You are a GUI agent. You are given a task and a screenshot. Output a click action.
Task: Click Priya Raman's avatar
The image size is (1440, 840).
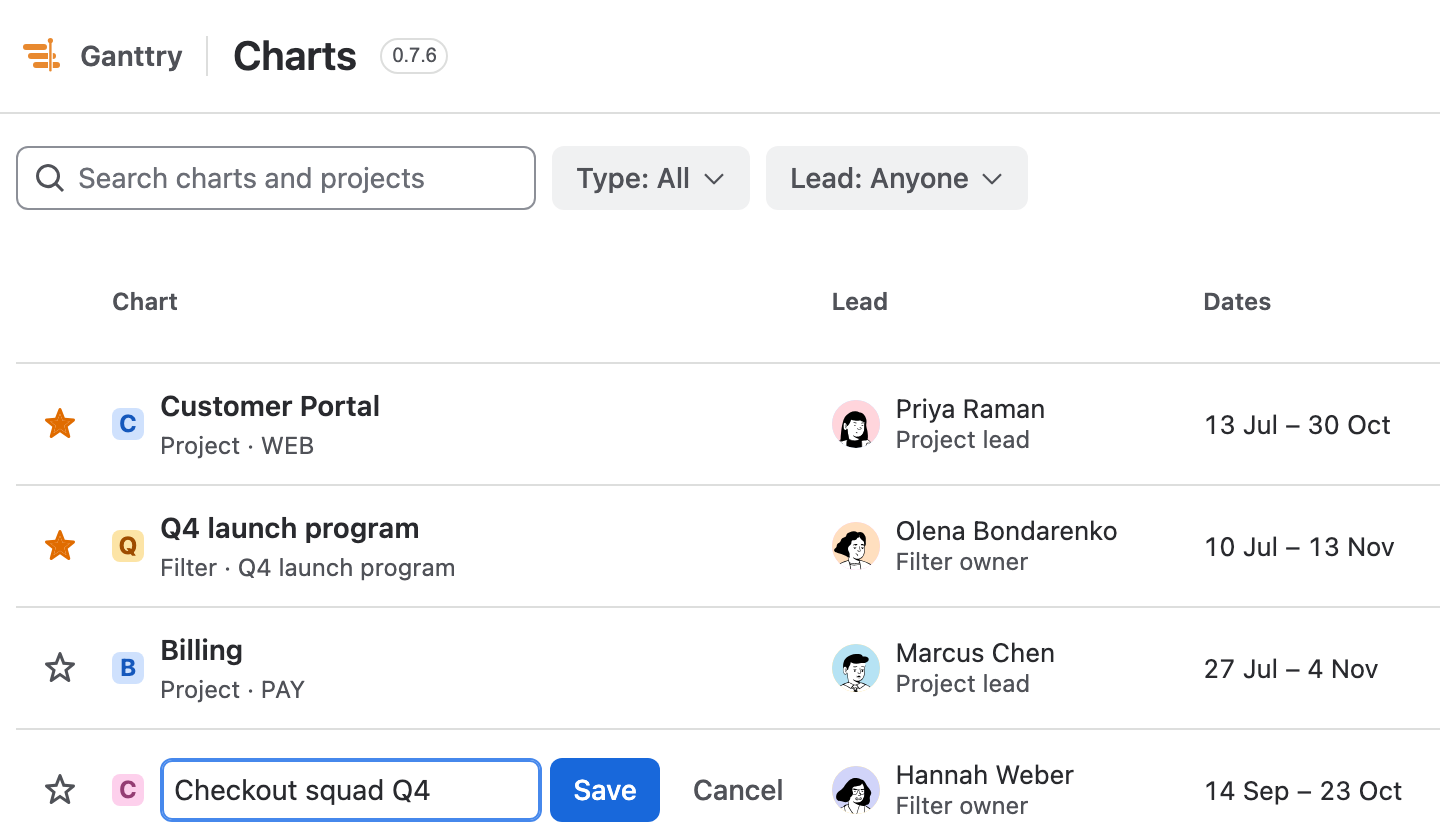[x=856, y=424]
